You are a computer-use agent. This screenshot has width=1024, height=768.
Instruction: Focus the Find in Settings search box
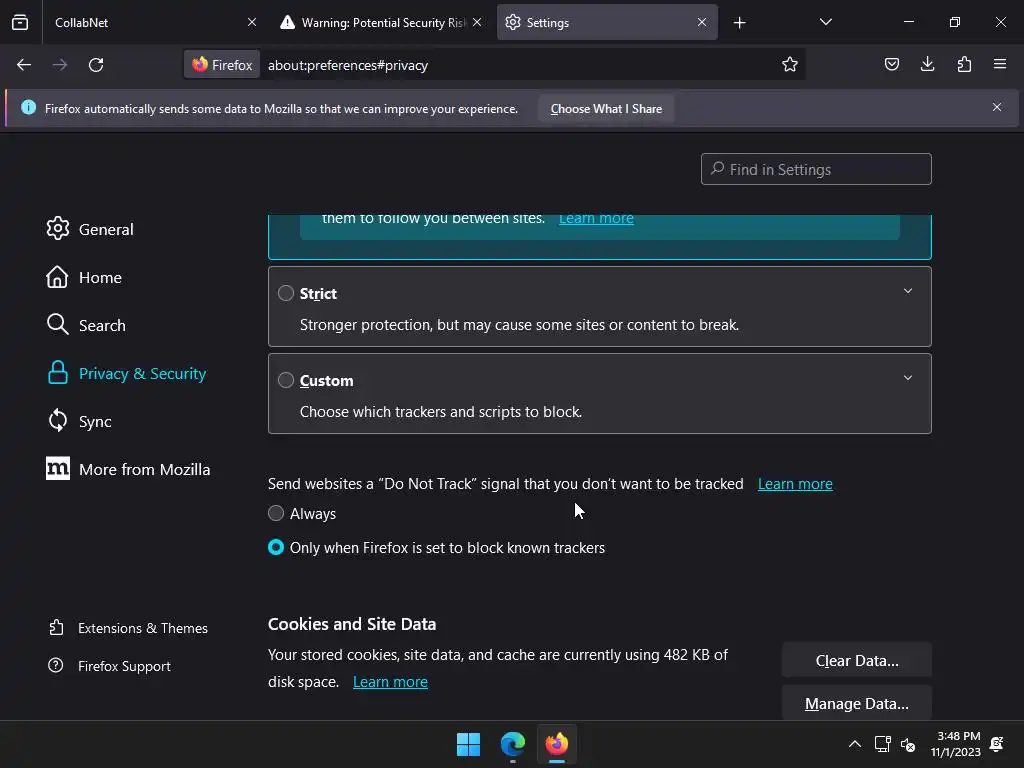coord(816,169)
